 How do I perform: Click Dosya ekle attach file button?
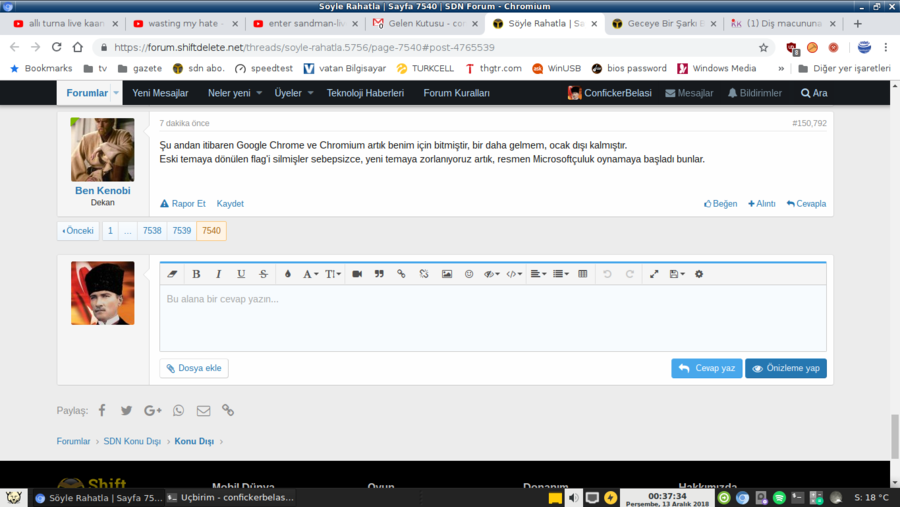point(194,368)
